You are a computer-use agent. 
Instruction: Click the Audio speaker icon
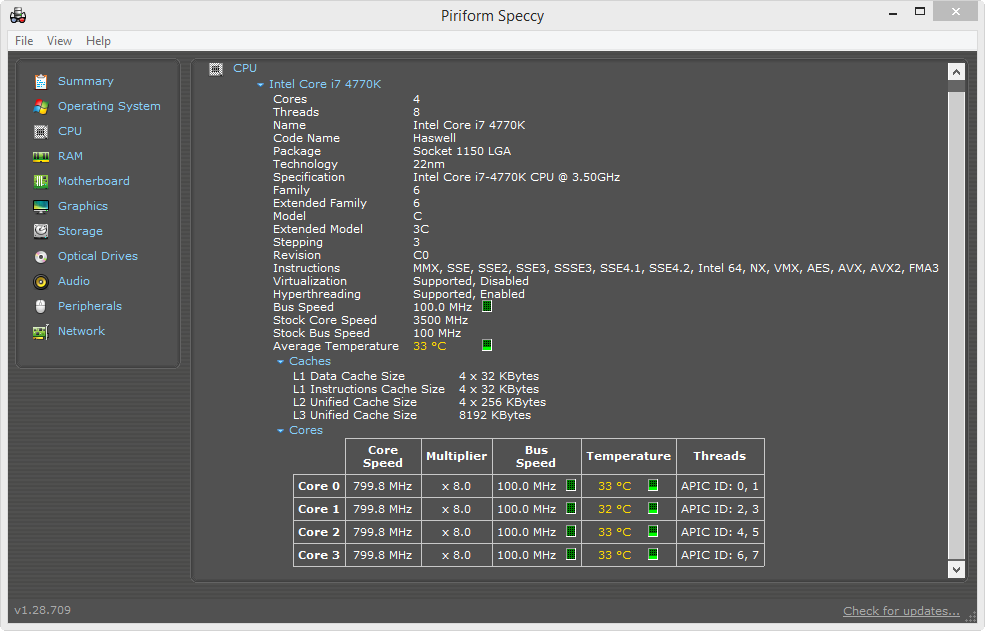41,282
